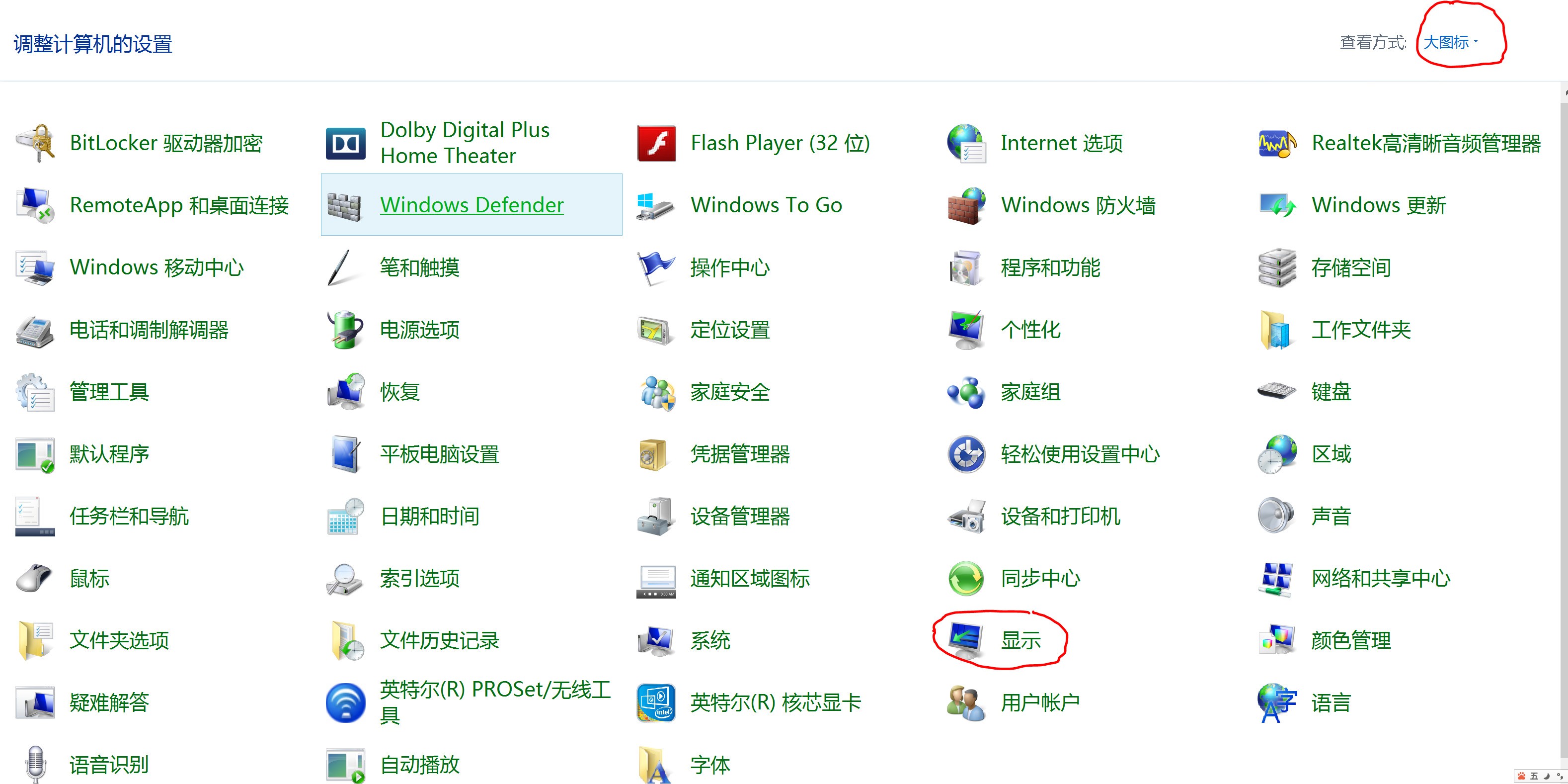Click the Dolby Digital Plus icon

coord(345,143)
